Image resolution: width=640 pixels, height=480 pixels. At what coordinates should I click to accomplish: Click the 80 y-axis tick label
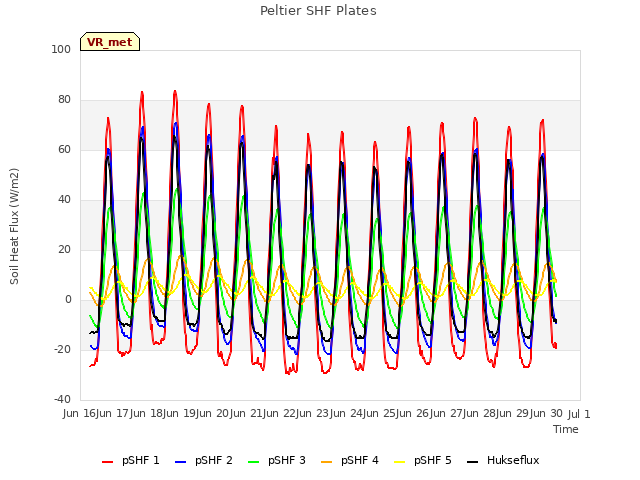(64, 100)
